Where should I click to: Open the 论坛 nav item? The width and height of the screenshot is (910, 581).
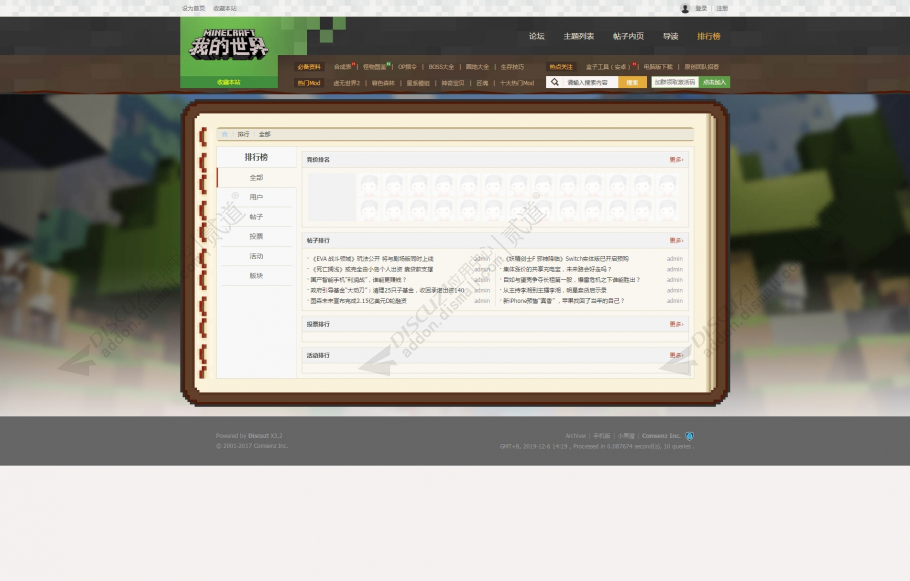tap(537, 36)
